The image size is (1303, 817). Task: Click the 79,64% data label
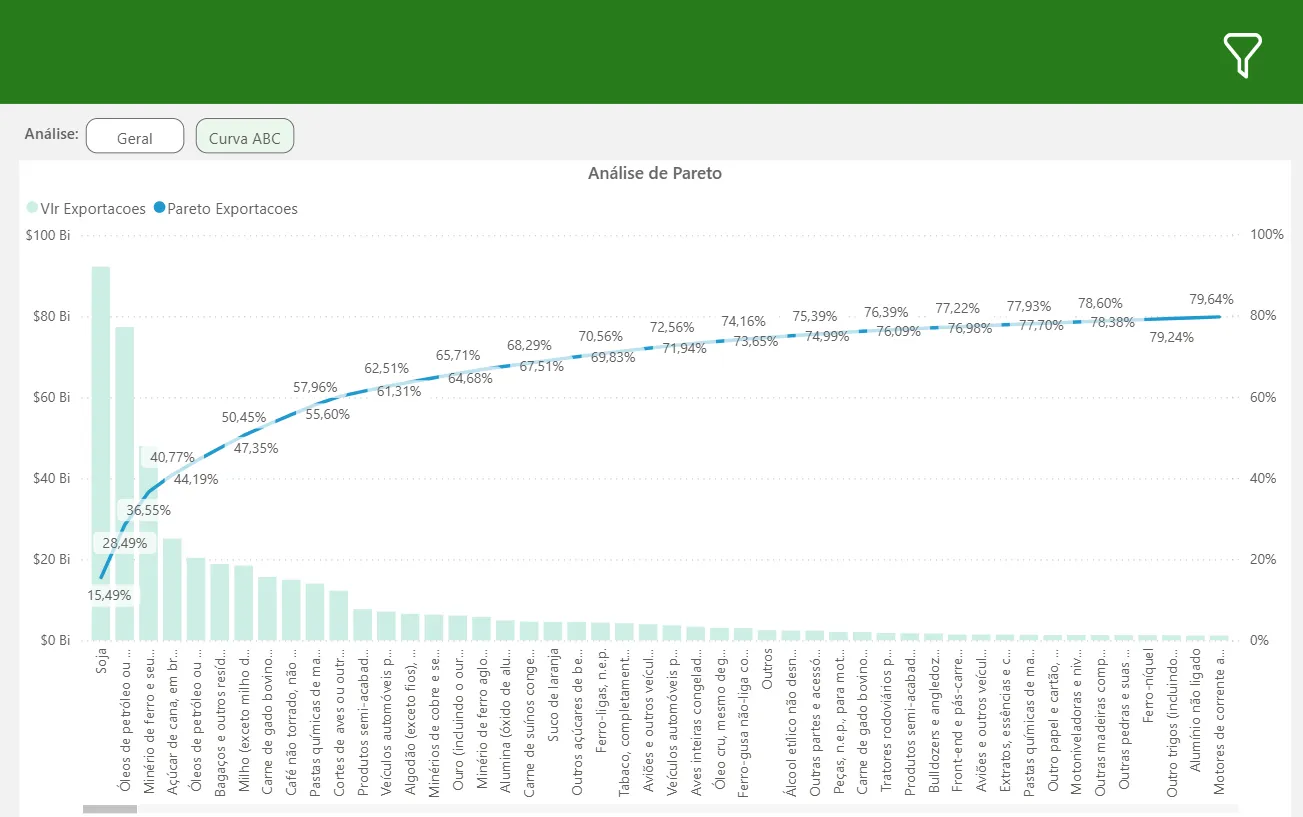point(1211,299)
